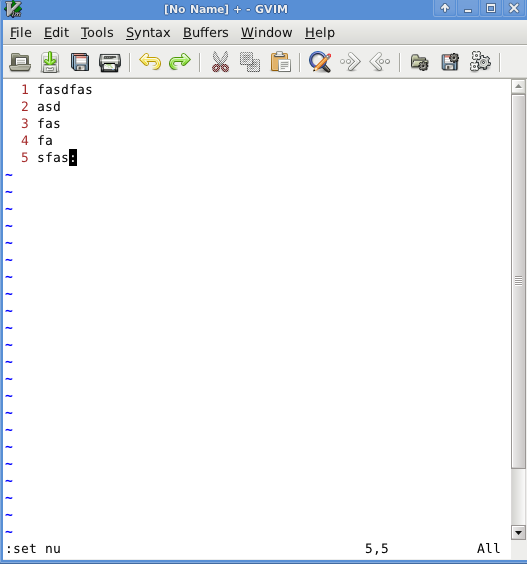Screen dimensions: 527x564
Task: Click the text 'fasdfas' on line 1
Action: [65, 90]
